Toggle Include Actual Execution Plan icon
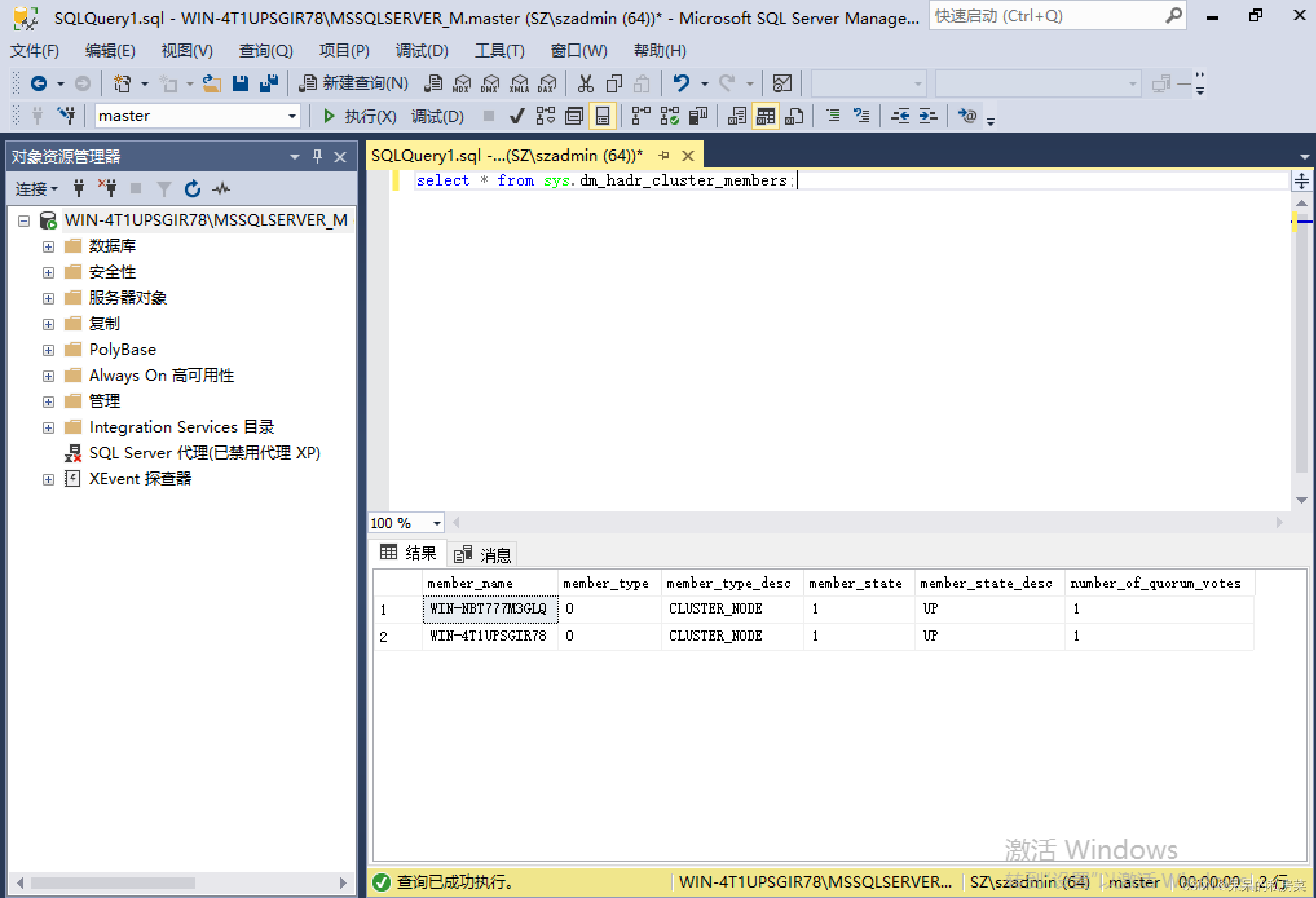The width and height of the screenshot is (1316, 898). (x=641, y=116)
